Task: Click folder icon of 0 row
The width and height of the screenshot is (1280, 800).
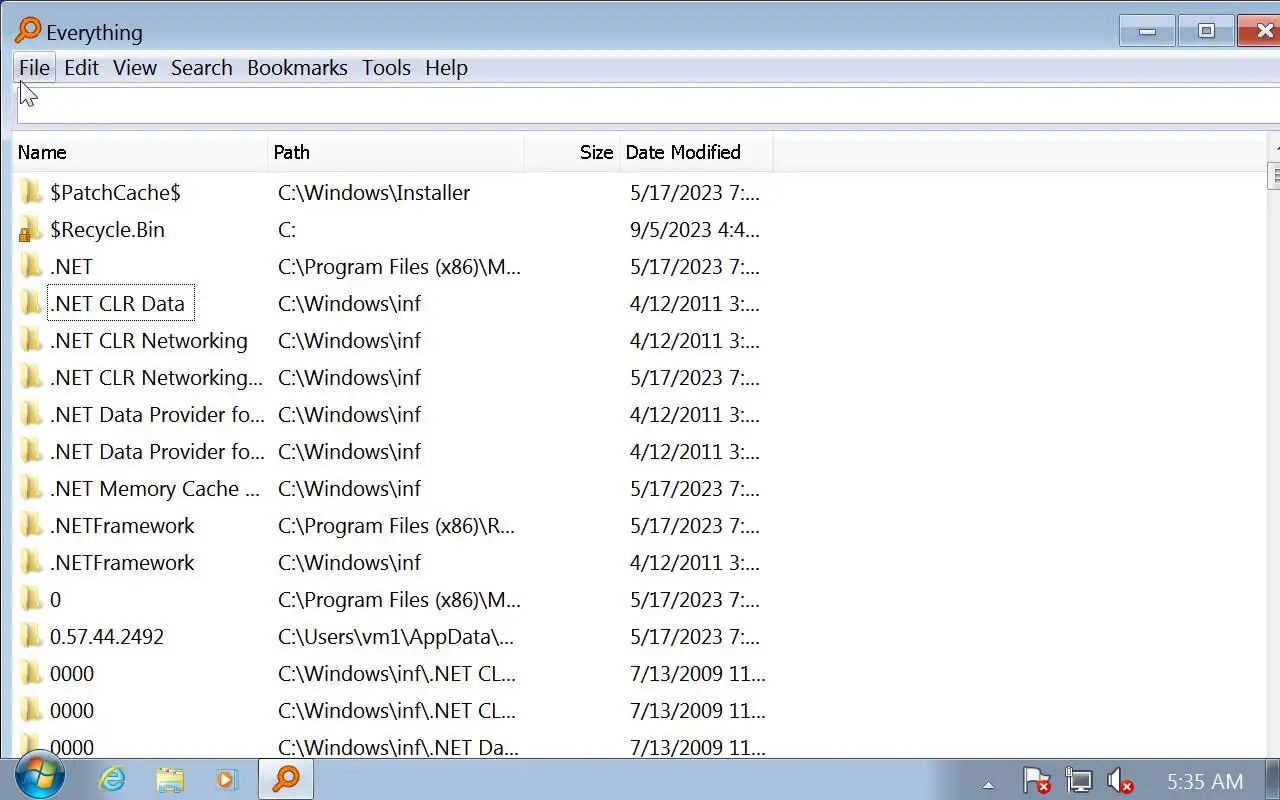Action: pyautogui.click(x=31, y=600)
